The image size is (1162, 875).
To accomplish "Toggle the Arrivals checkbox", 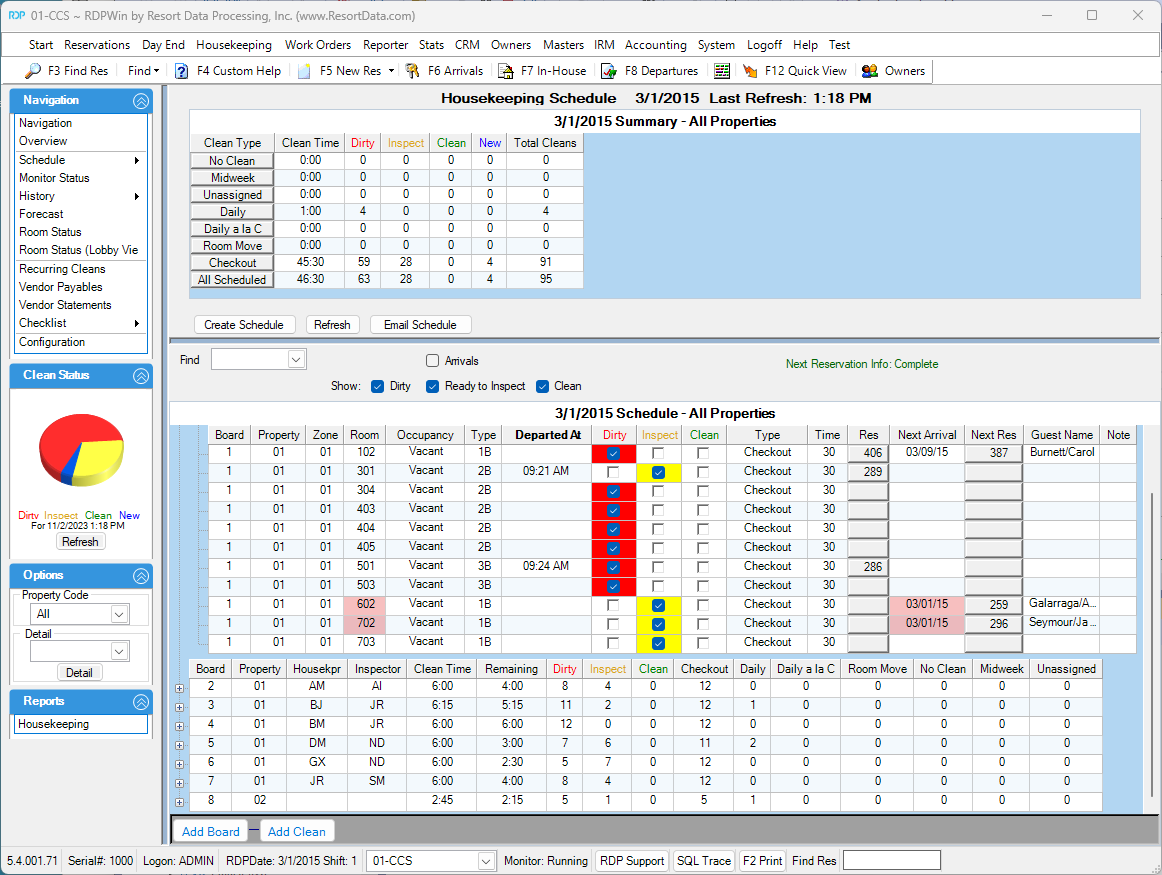I will point(433,361).
